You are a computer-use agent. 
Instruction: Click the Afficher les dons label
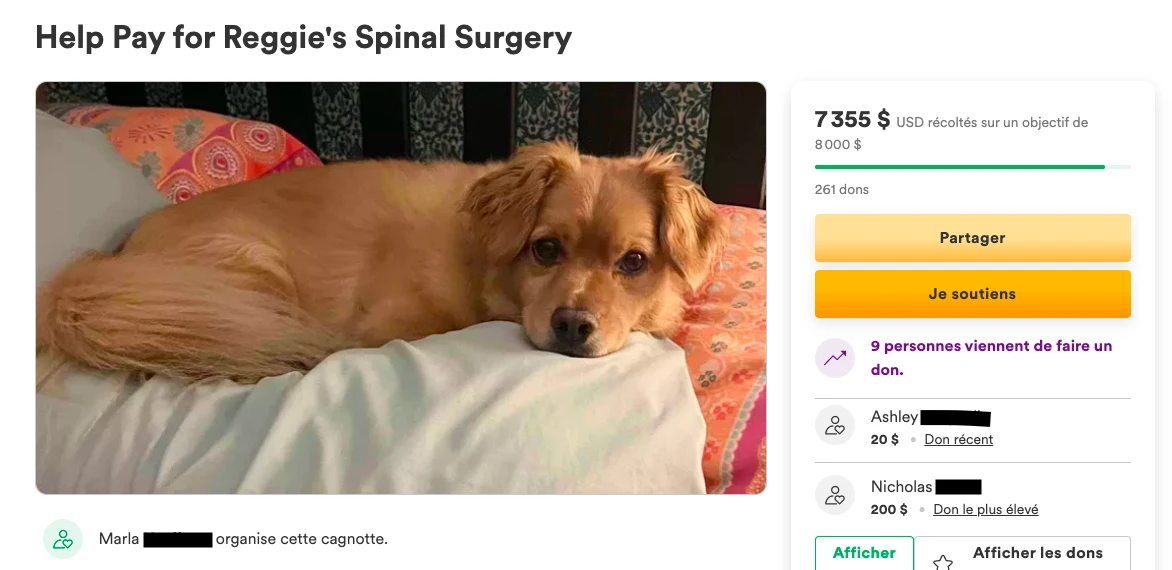click(1037, 553)
